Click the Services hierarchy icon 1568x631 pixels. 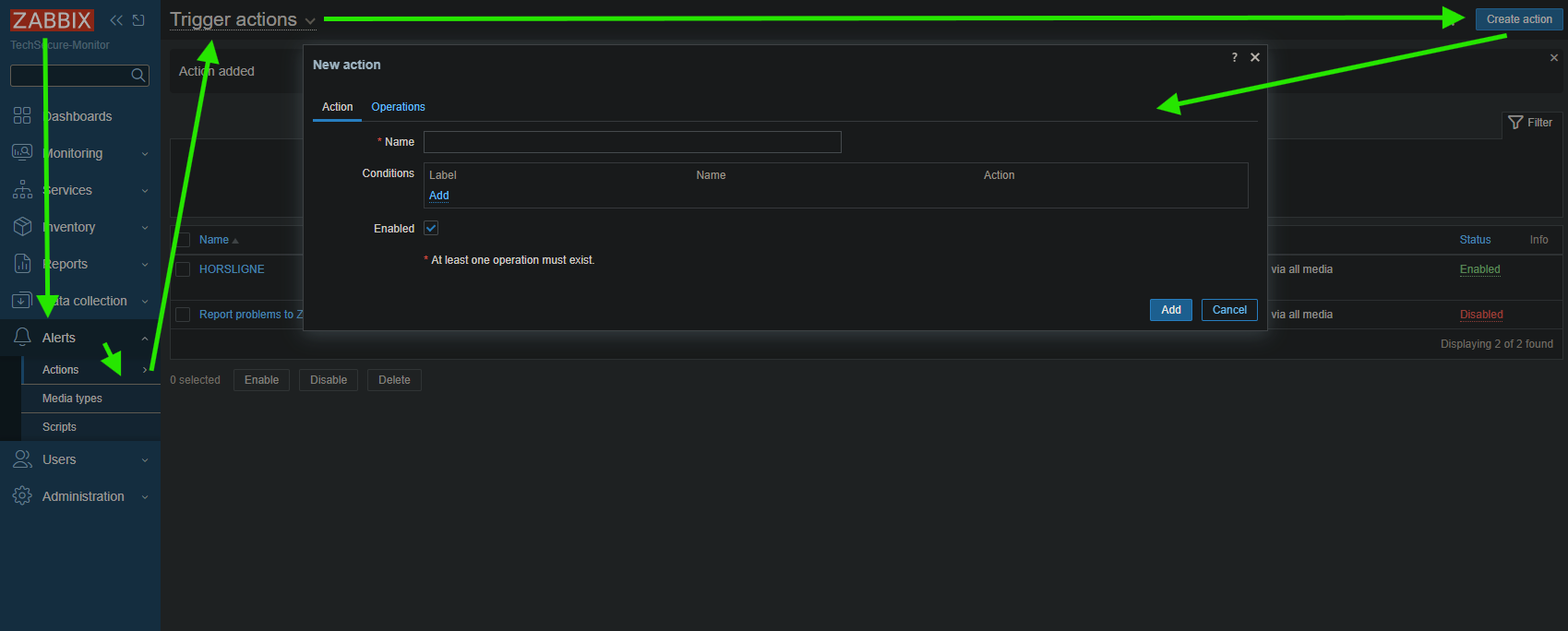tap(22, 190)
